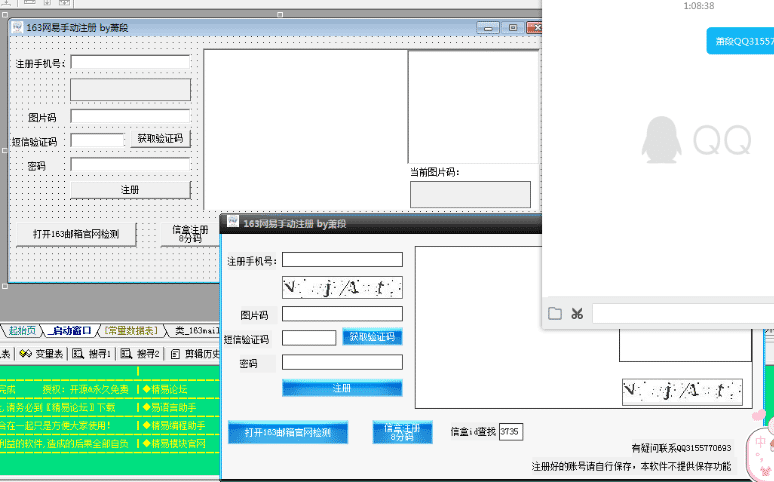Click the title icon of the form designer window
The image size is (774, 482).
(17, 27)
